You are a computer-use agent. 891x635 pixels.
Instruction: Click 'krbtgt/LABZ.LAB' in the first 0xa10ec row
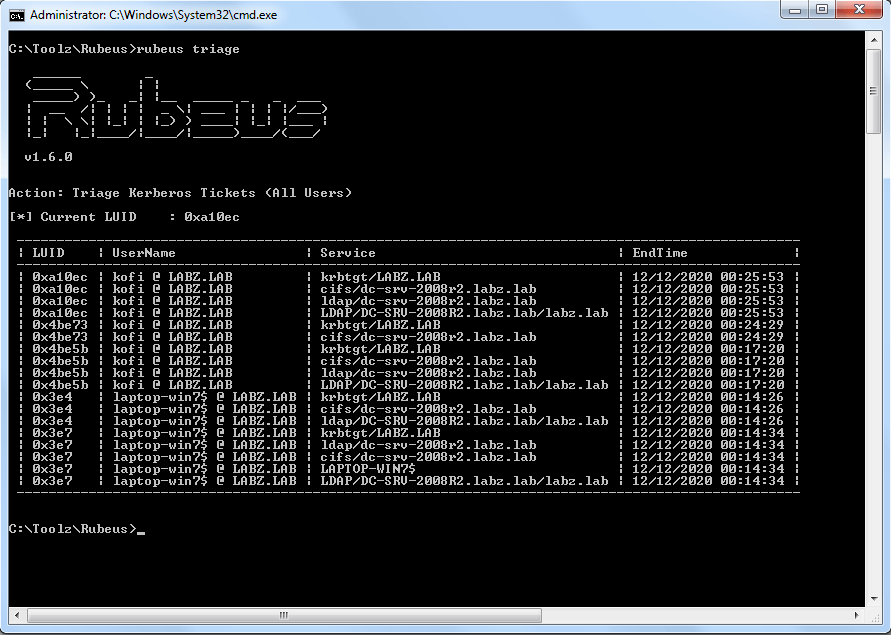380,277
